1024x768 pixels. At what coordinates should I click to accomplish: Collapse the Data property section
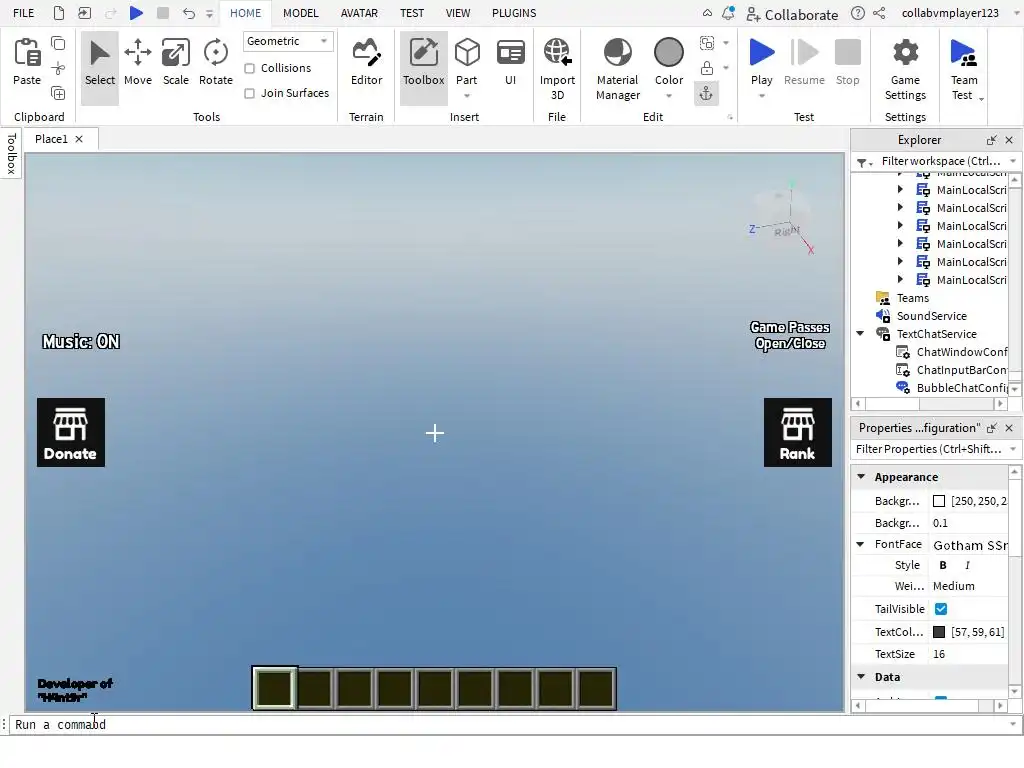[x=861, y=677]
